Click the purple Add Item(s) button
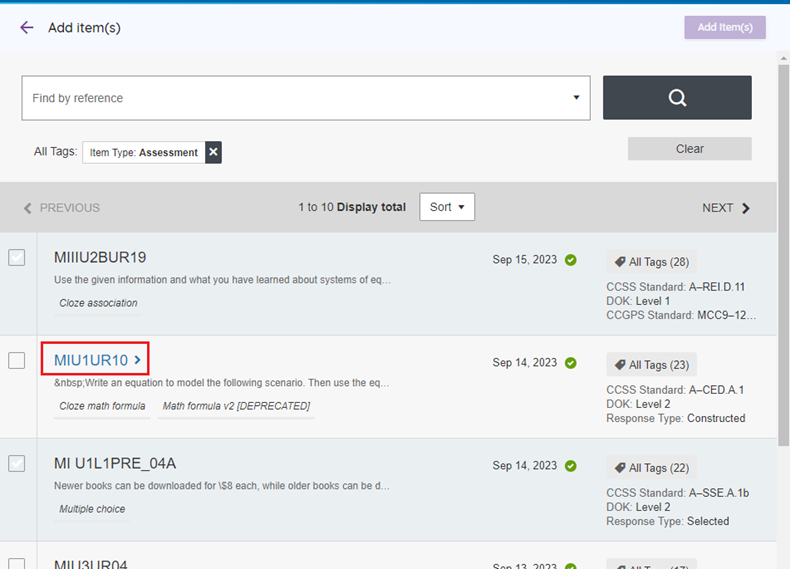 [725, 27]
